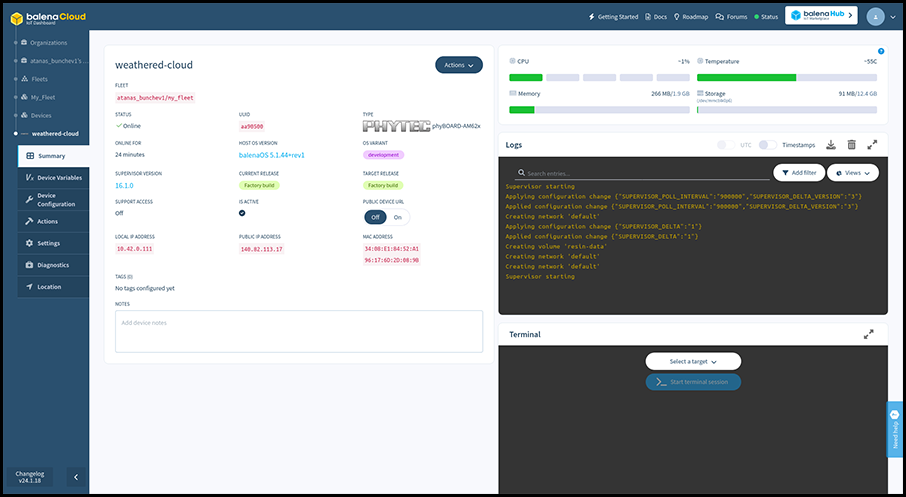Open the Location tab
The image size is (906, 497).
point(53,287)
